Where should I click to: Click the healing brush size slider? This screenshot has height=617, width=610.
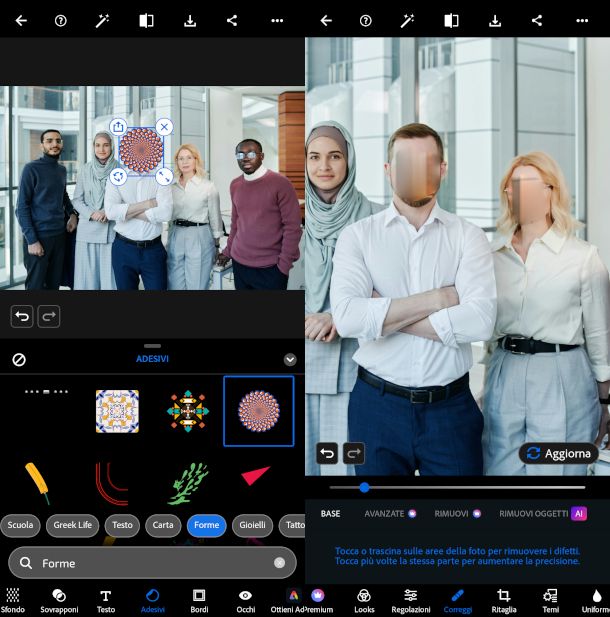coord(364,487)
